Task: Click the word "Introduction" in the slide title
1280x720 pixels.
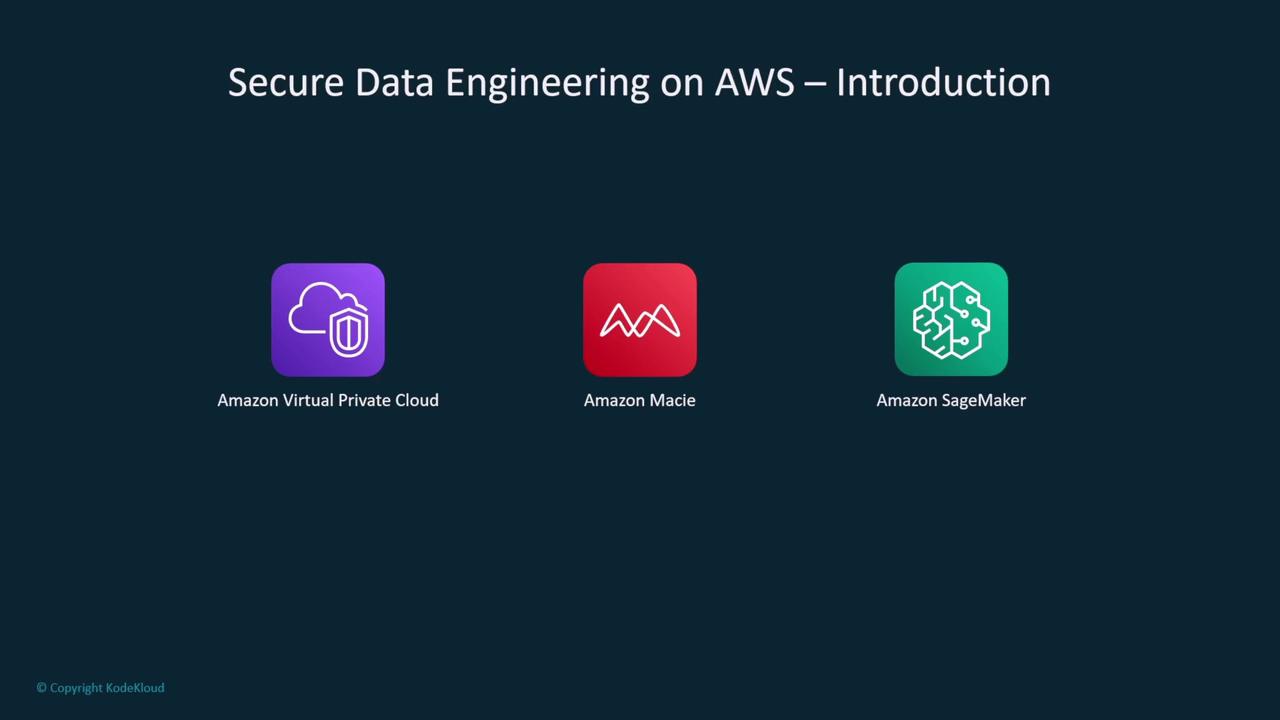Action: point(943,82)
